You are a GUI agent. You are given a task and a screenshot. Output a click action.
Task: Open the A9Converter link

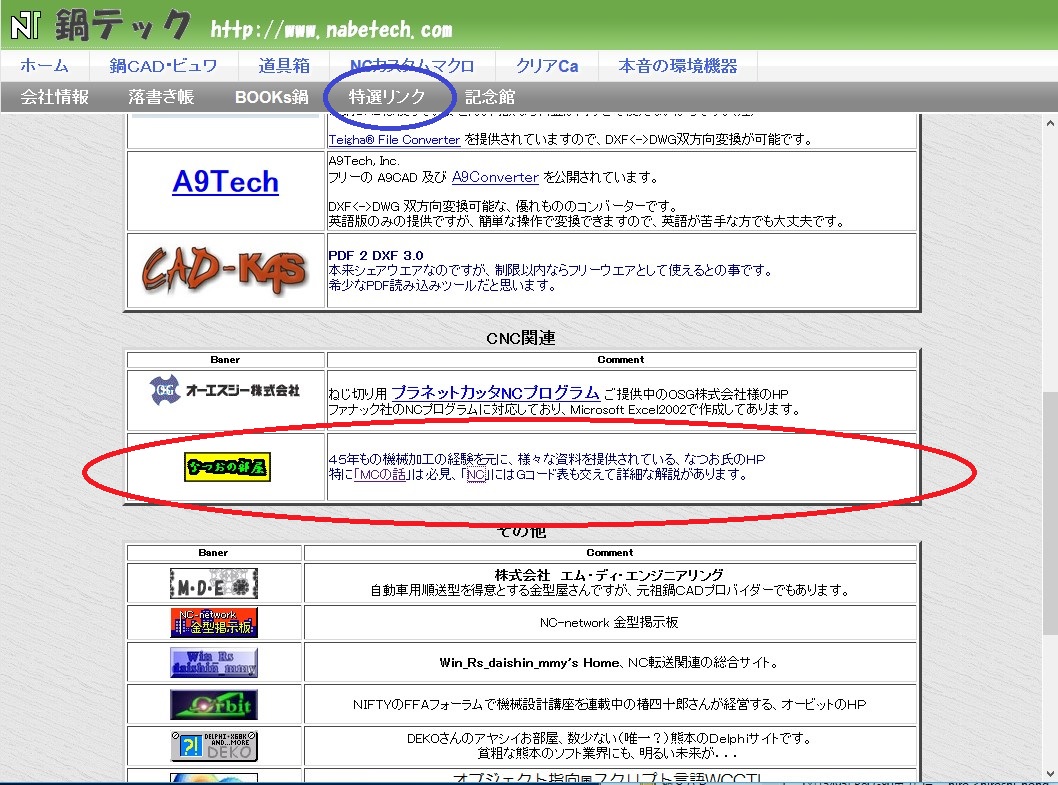[x=495, y=178]
